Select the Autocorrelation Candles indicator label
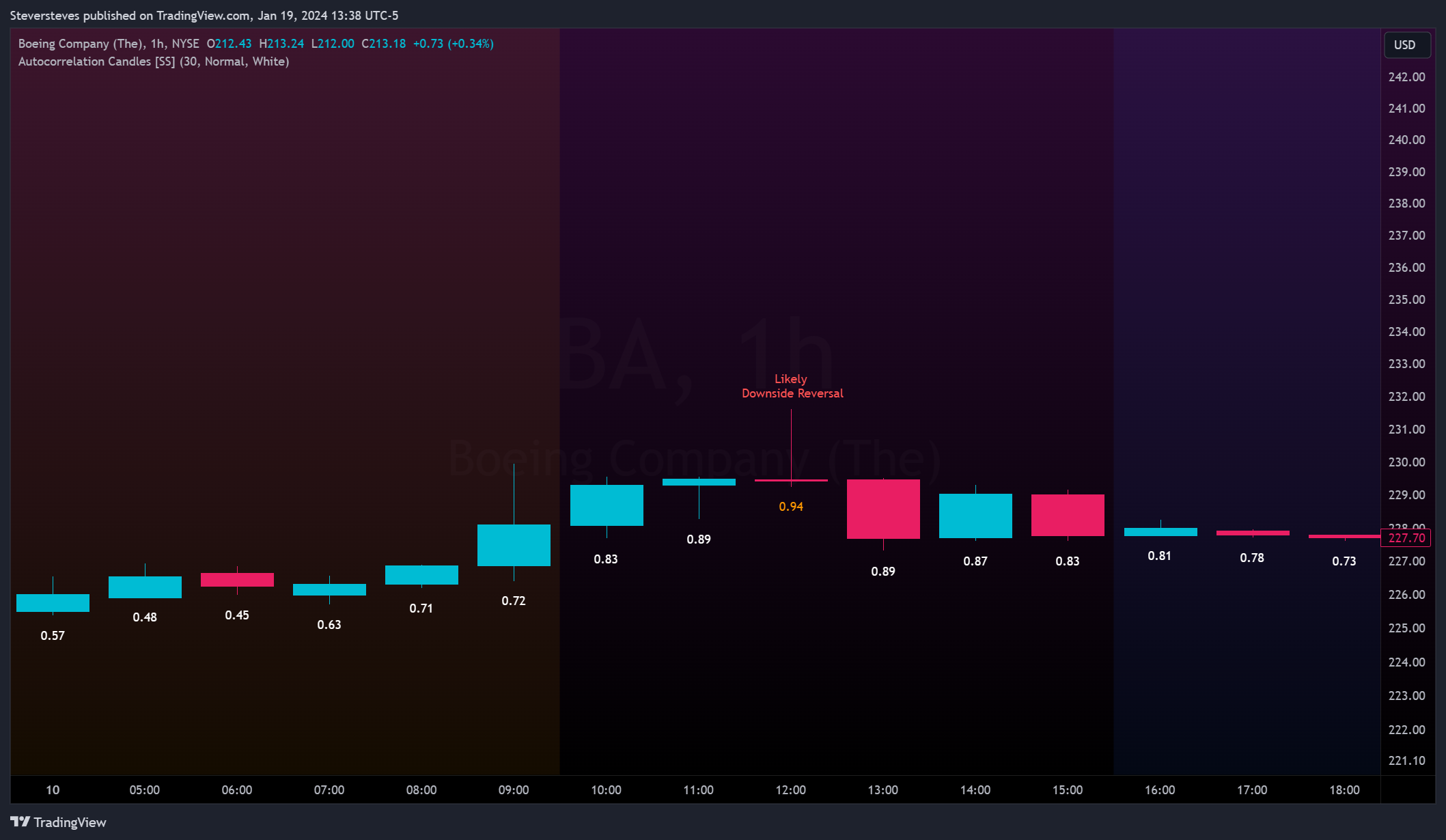The height and width of the screenshot is (840, 1446). coord(154,61)
